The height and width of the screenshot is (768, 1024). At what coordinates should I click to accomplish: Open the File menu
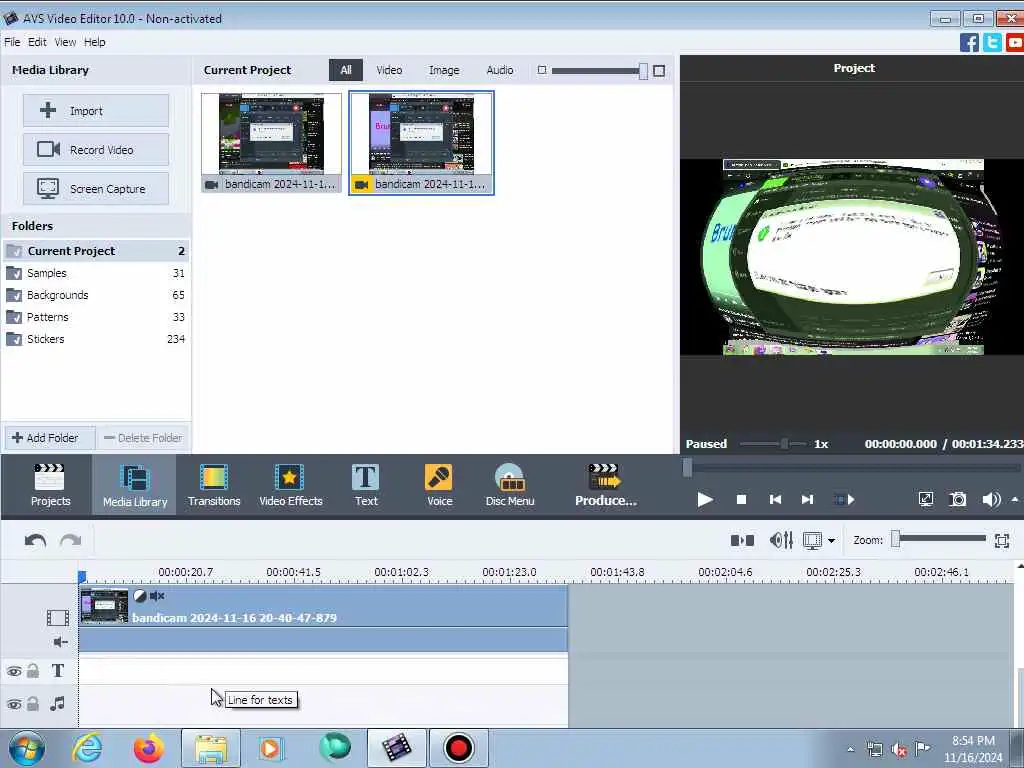pos(12,42)
